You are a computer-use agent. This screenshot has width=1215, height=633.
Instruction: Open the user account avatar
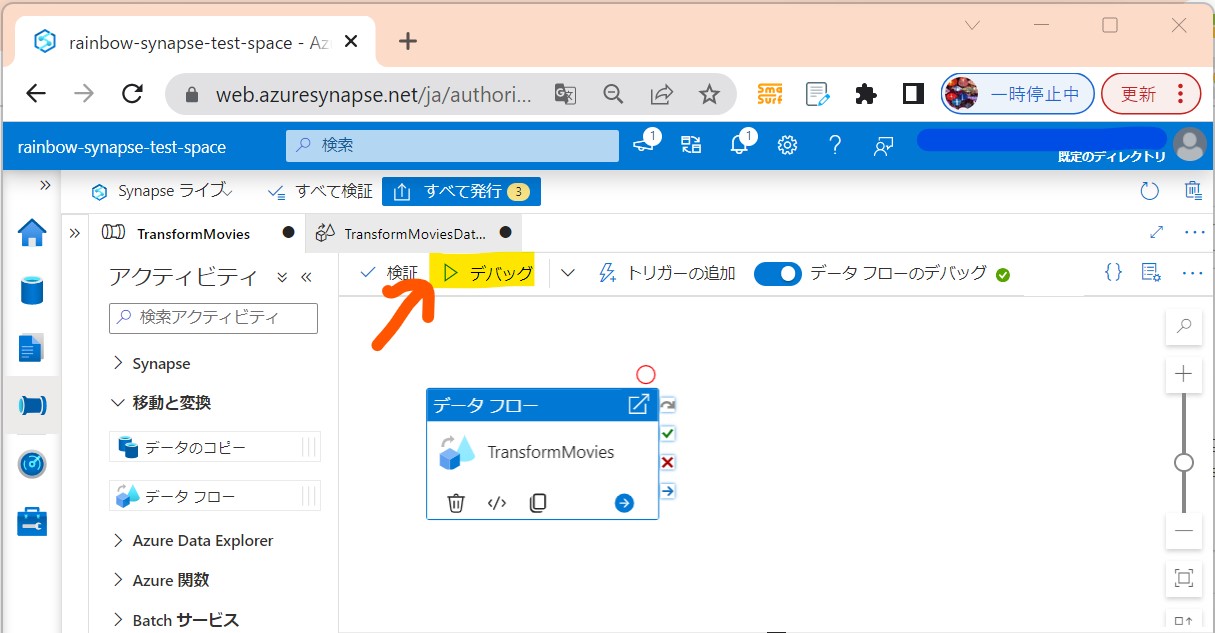[x=1190, y=144]
